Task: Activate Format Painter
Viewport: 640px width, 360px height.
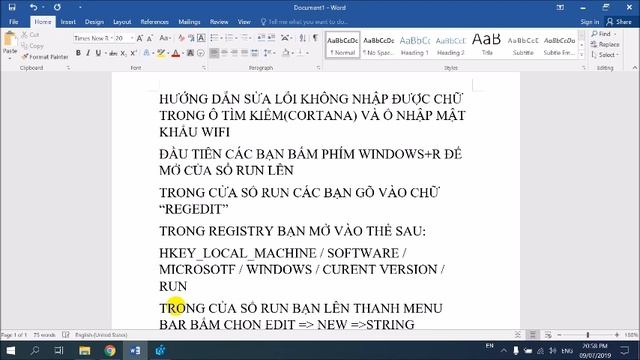Action: [45, 57]
